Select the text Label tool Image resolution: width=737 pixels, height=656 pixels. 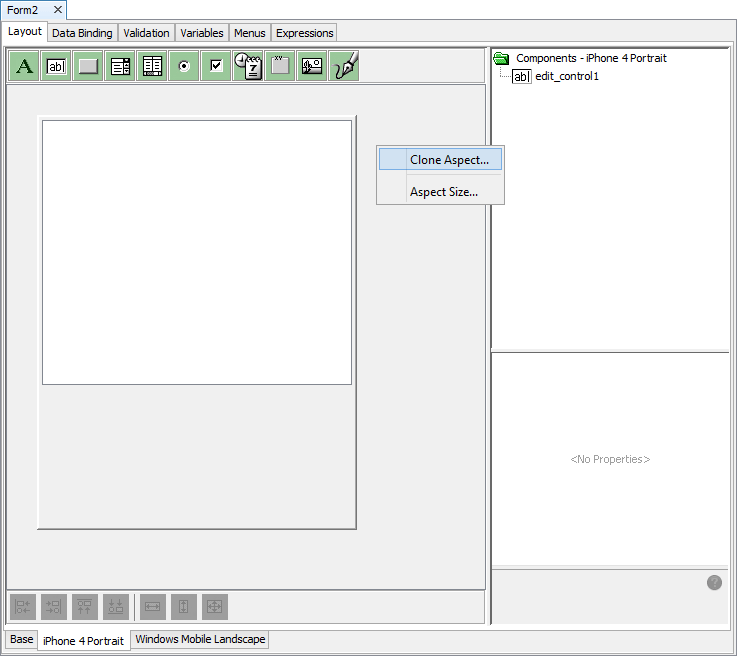click(x=25, y=67)
